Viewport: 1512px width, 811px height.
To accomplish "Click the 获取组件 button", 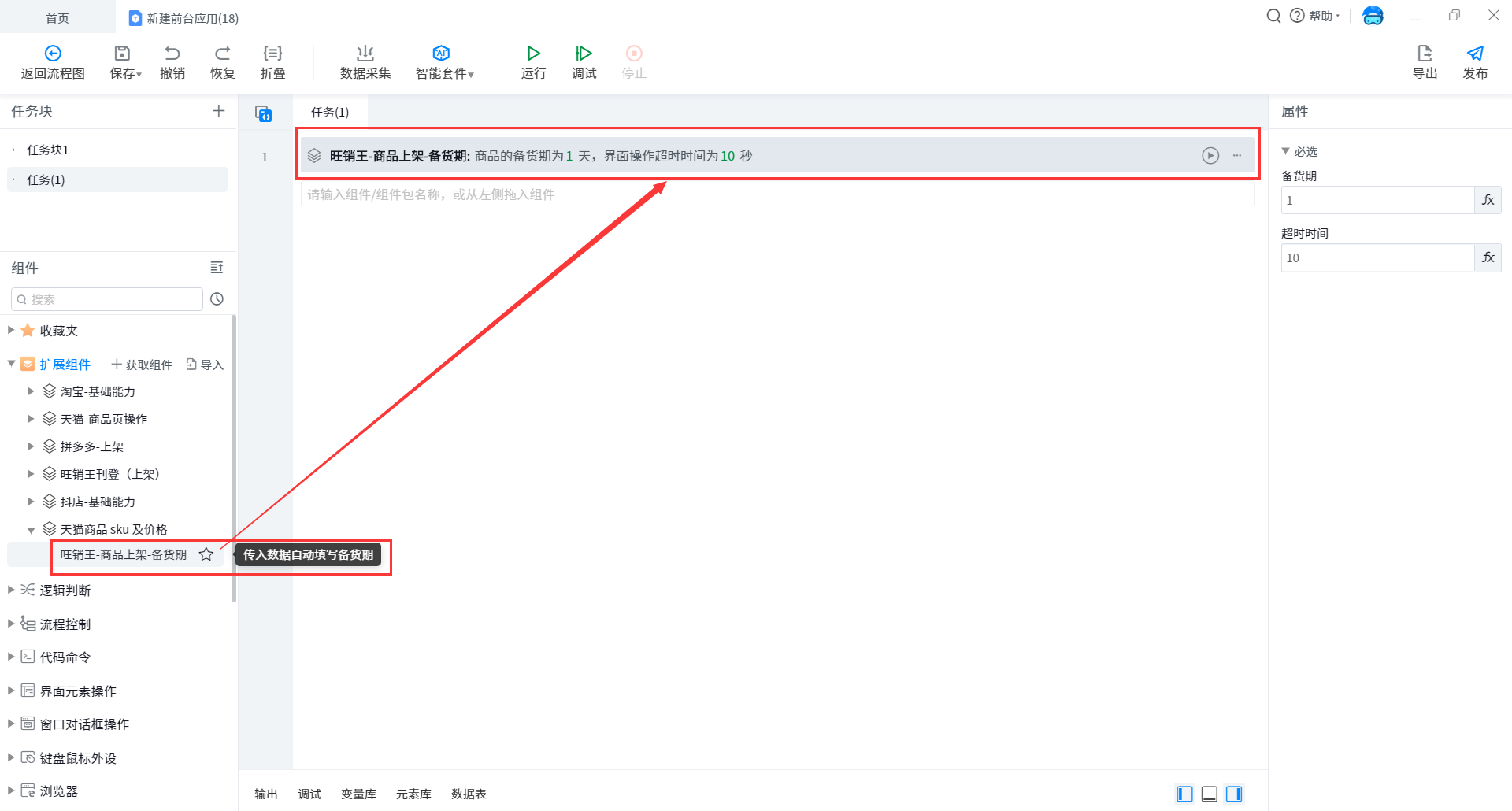I will click(x=142, y=365).
